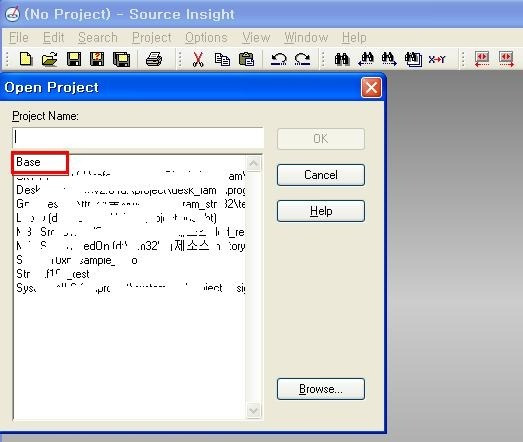Image resolution: width=523 pixels, height=442 pixels.
Task: Click the project list scroll down arrow
Action: (x=253, y=410)
